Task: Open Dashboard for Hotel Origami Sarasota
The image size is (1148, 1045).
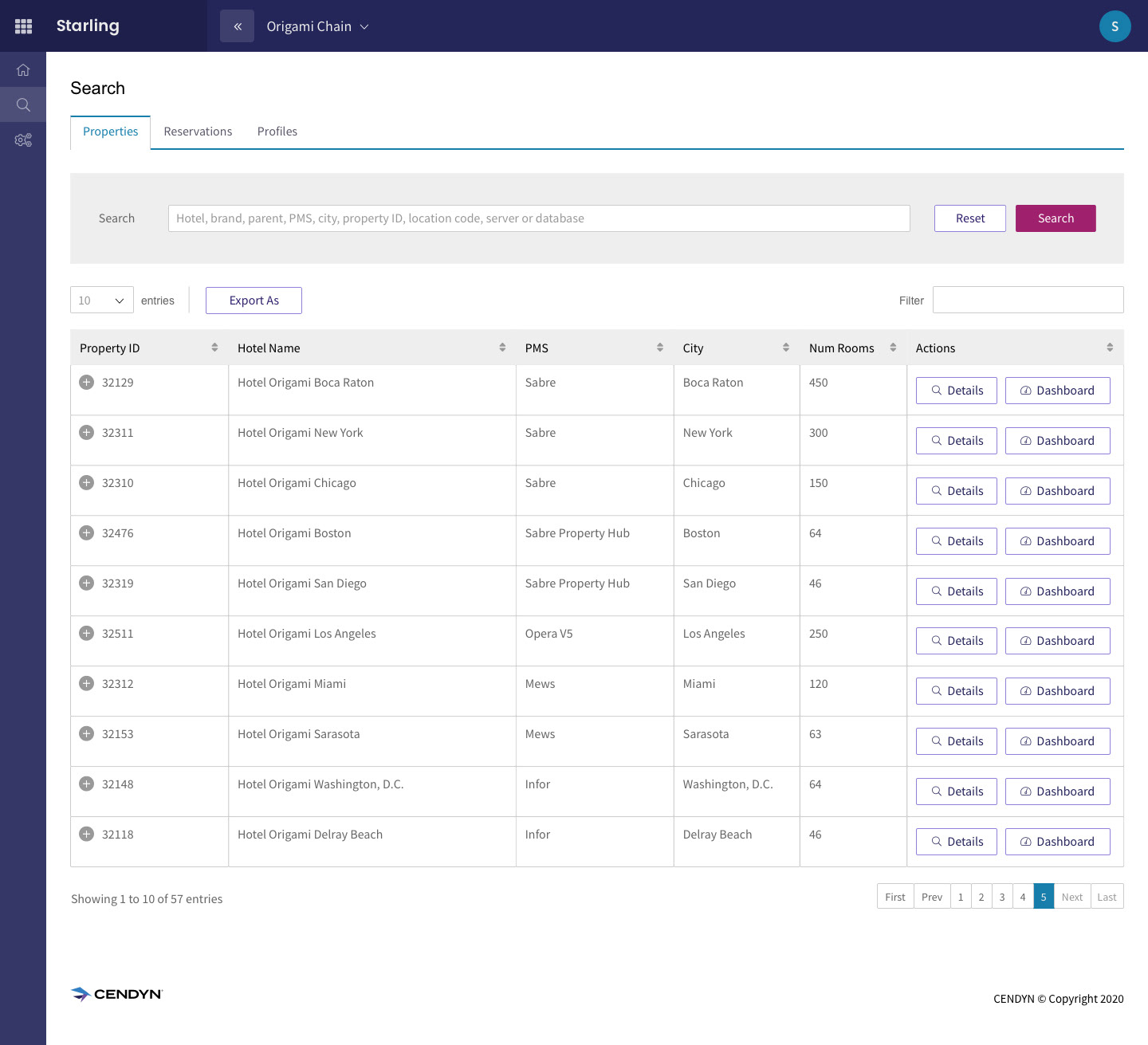Action: pyautogui.click(x=1058, y=741)
